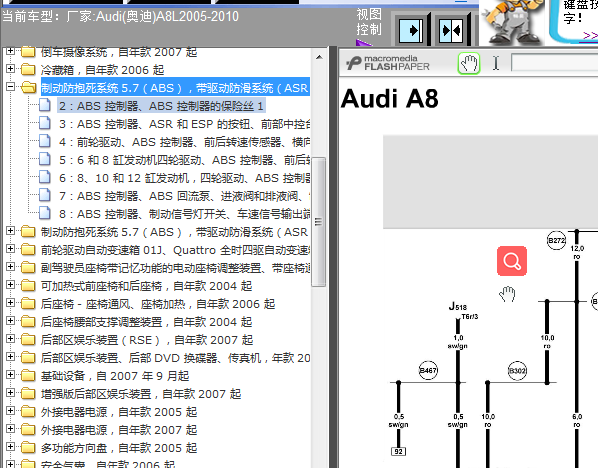
Task: Expand the 后座椅腰部支撑调整装置 folder
Action: coord(11,321)
